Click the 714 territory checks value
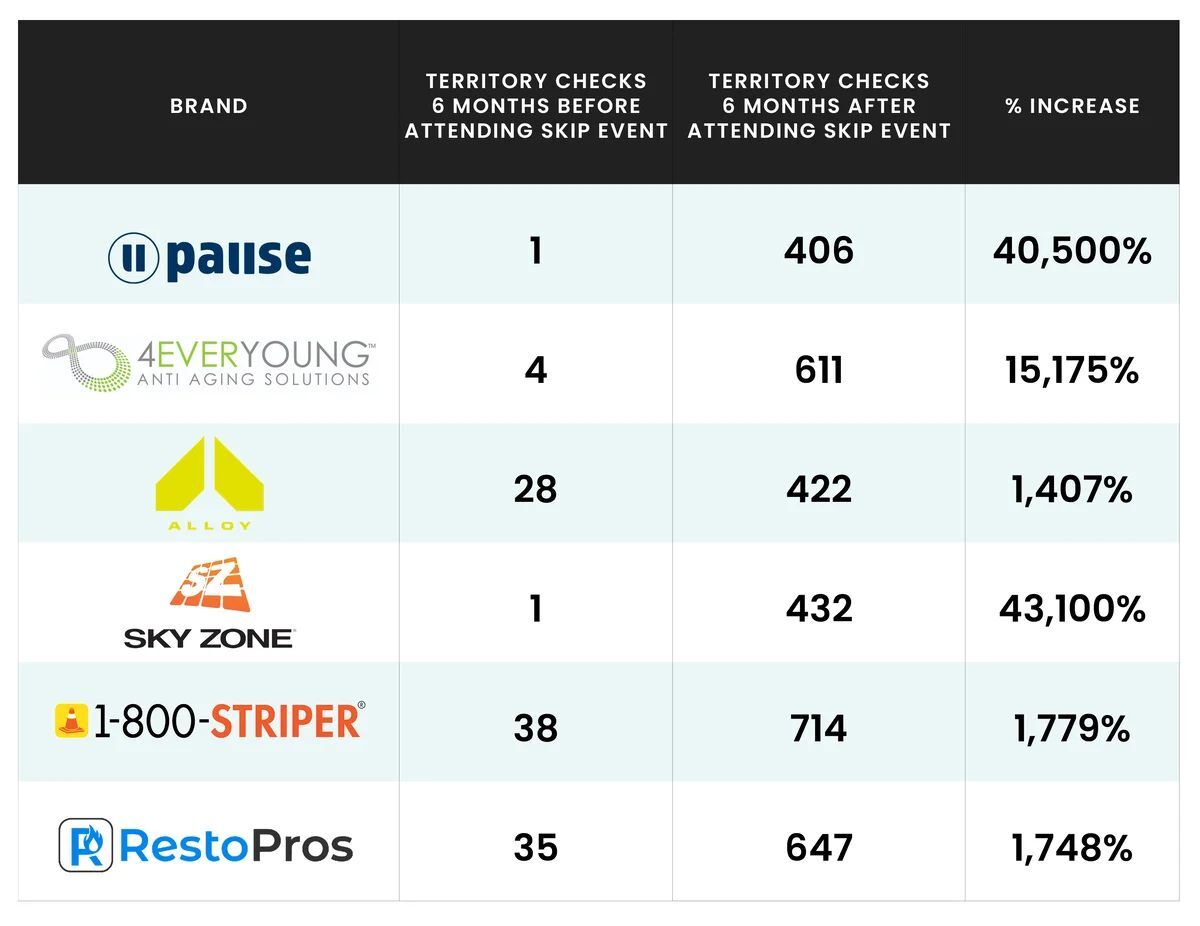1200x926 pixels. click(x=819, y=728)
